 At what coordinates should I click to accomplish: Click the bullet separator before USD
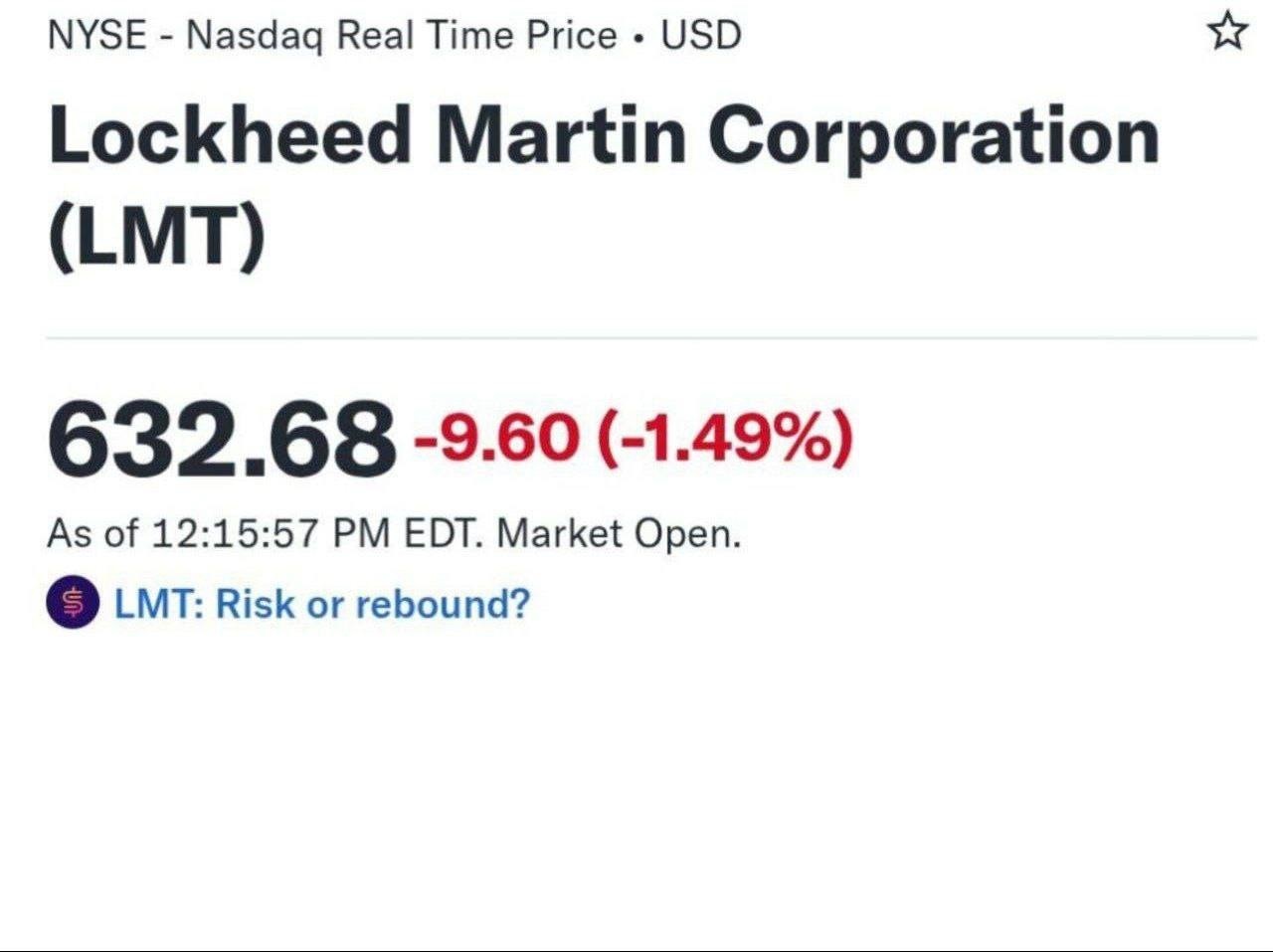[638, 39]
